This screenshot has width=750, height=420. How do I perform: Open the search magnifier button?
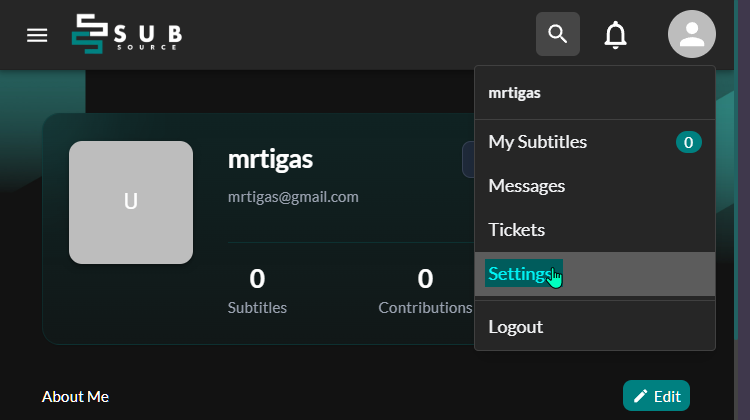click(558, 35)
